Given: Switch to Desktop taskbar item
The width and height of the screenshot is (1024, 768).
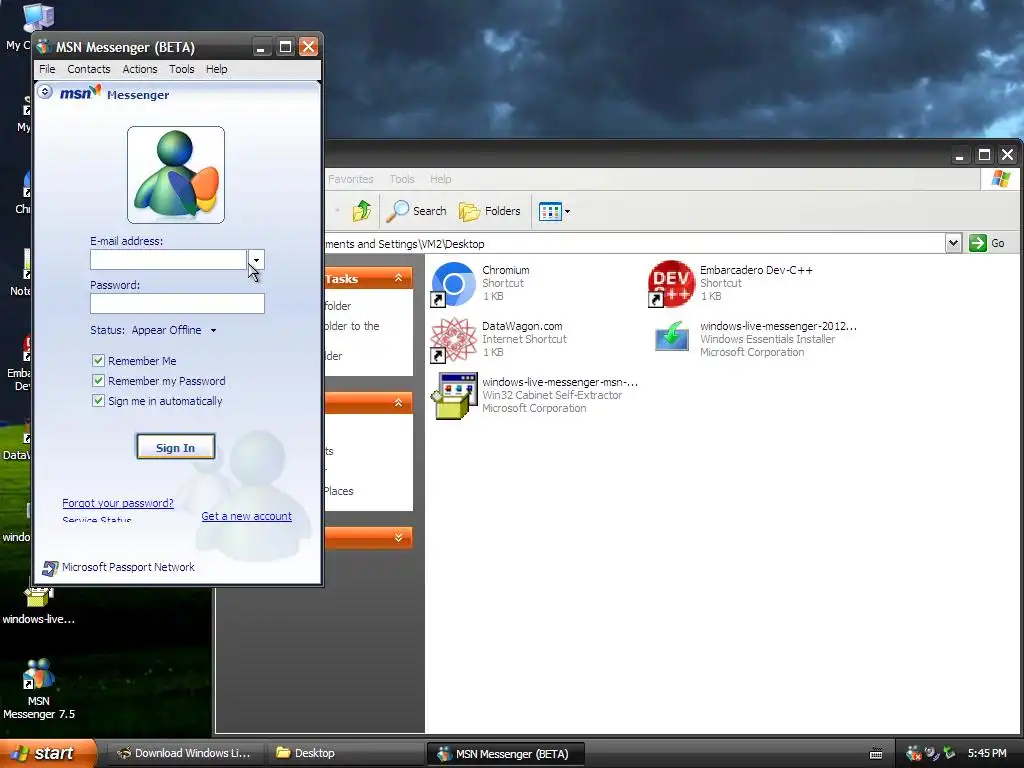Looking at the screenshot, I should 345,754.
